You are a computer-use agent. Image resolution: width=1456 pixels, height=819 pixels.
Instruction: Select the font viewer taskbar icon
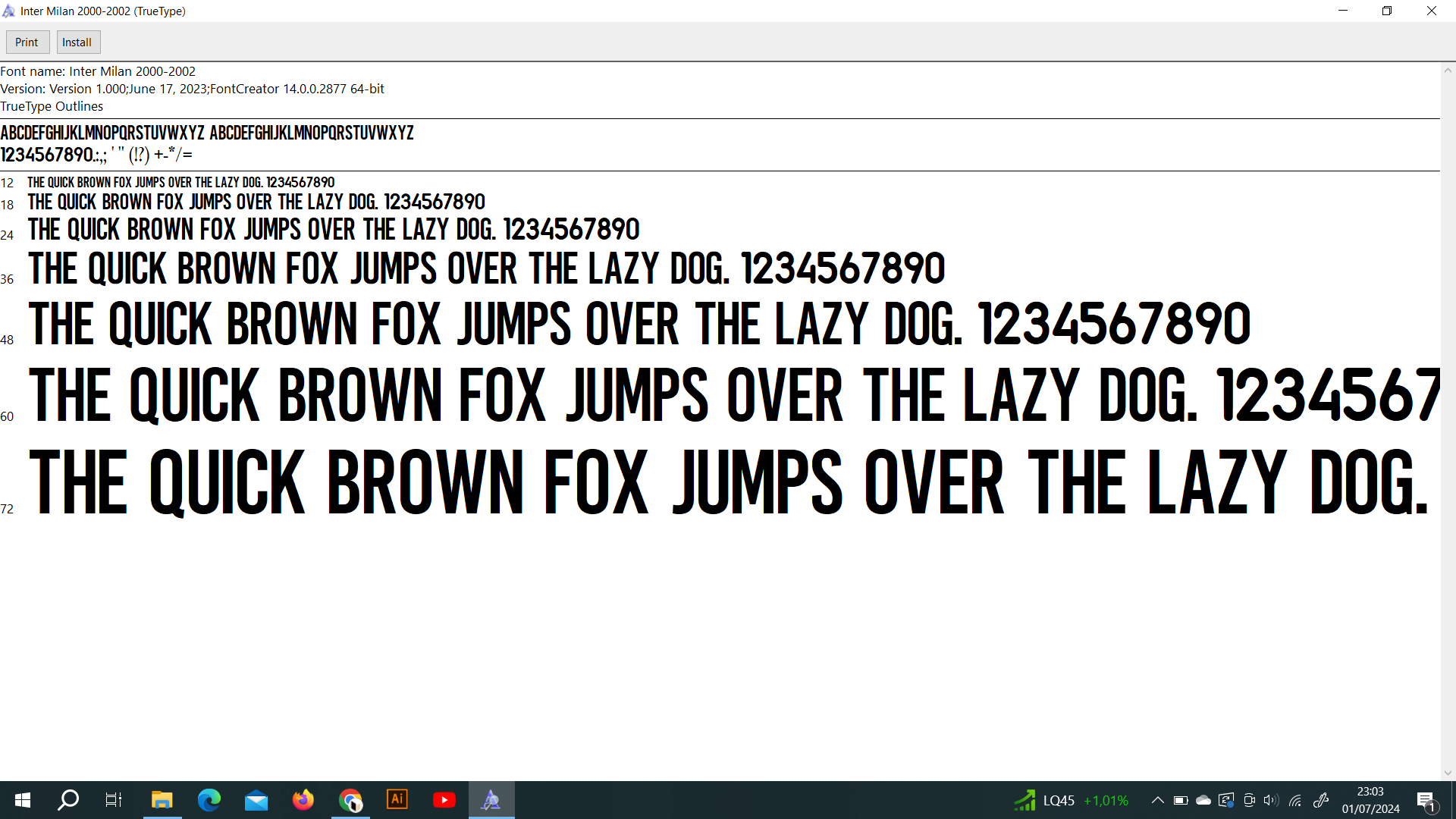(491, 800)
